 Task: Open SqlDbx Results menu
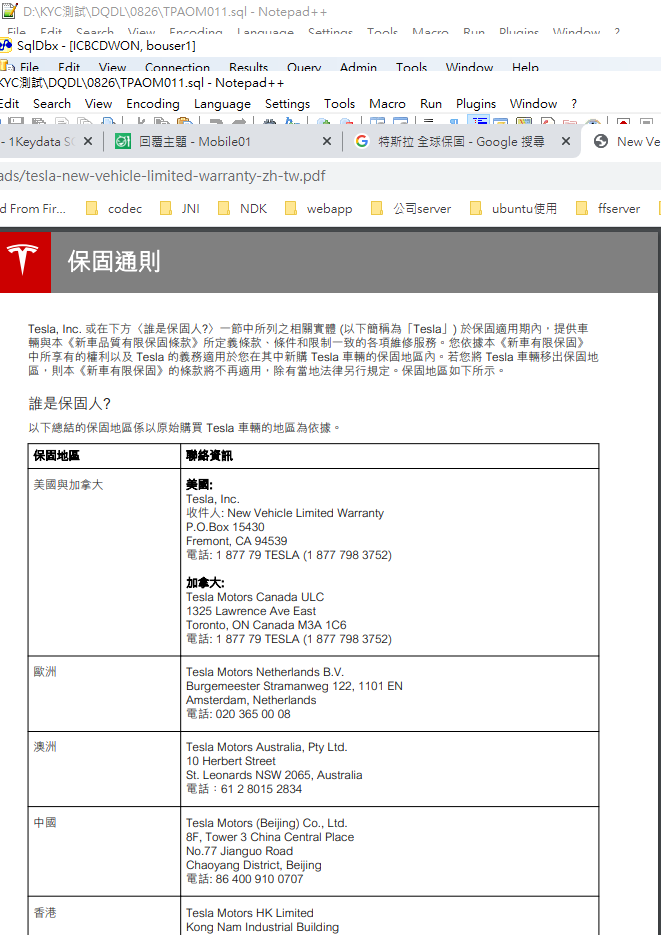[249, 68]
